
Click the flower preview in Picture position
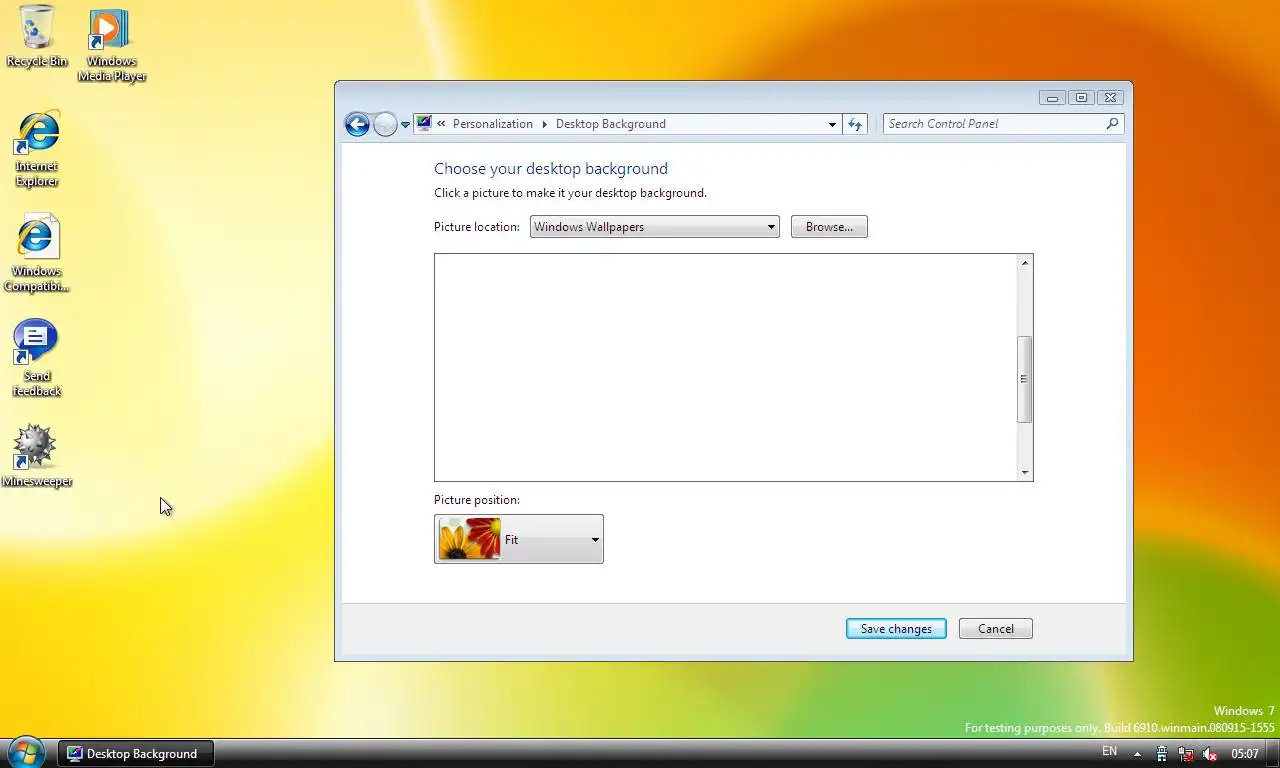[x=470, y=539]
